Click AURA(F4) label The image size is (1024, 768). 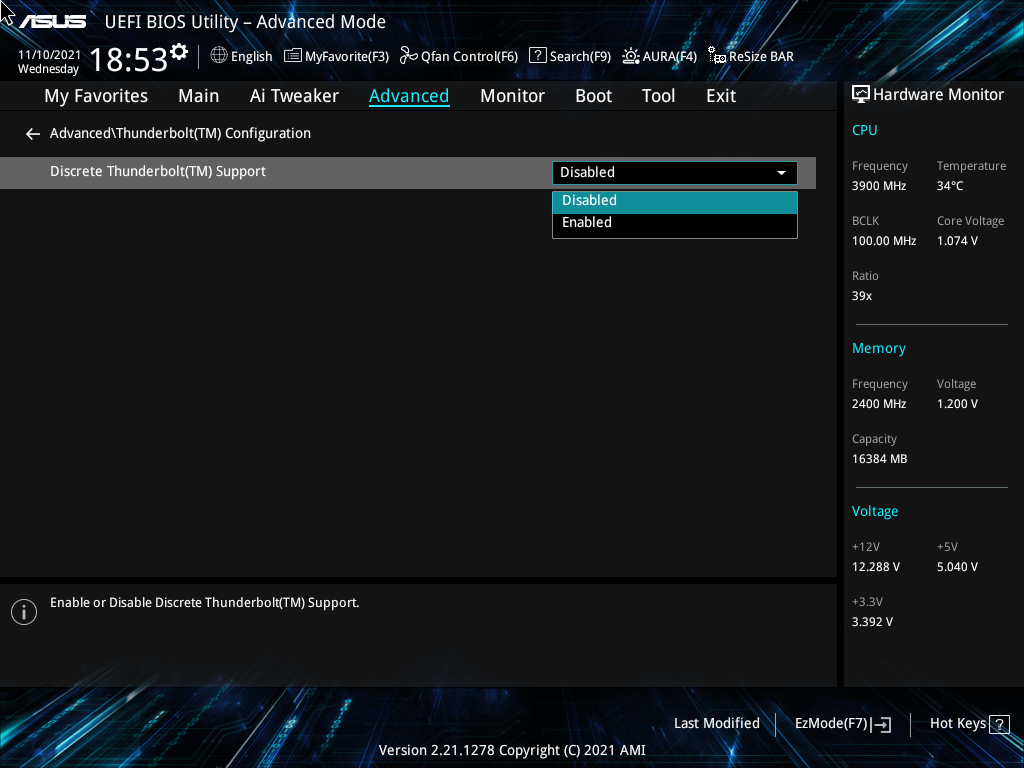tap(669, 57)
